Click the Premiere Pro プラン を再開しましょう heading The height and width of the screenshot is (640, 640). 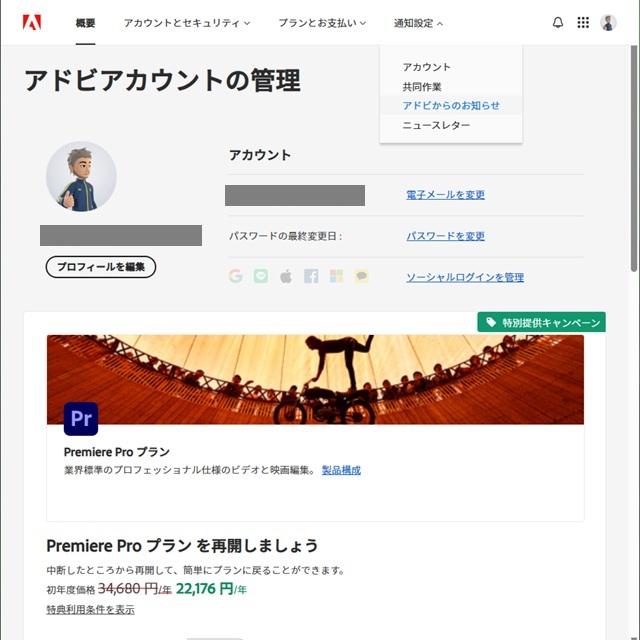coord(182,546)
